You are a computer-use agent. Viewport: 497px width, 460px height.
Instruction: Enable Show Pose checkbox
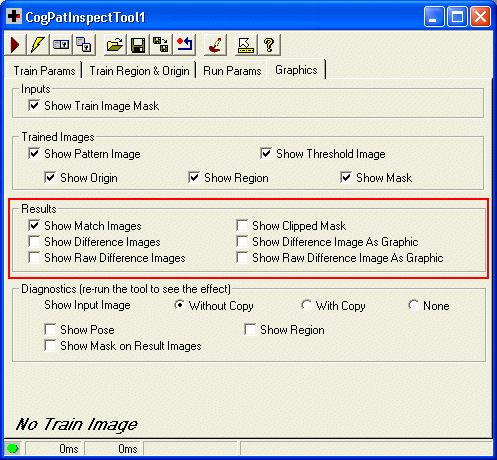[x=50, y=330]
